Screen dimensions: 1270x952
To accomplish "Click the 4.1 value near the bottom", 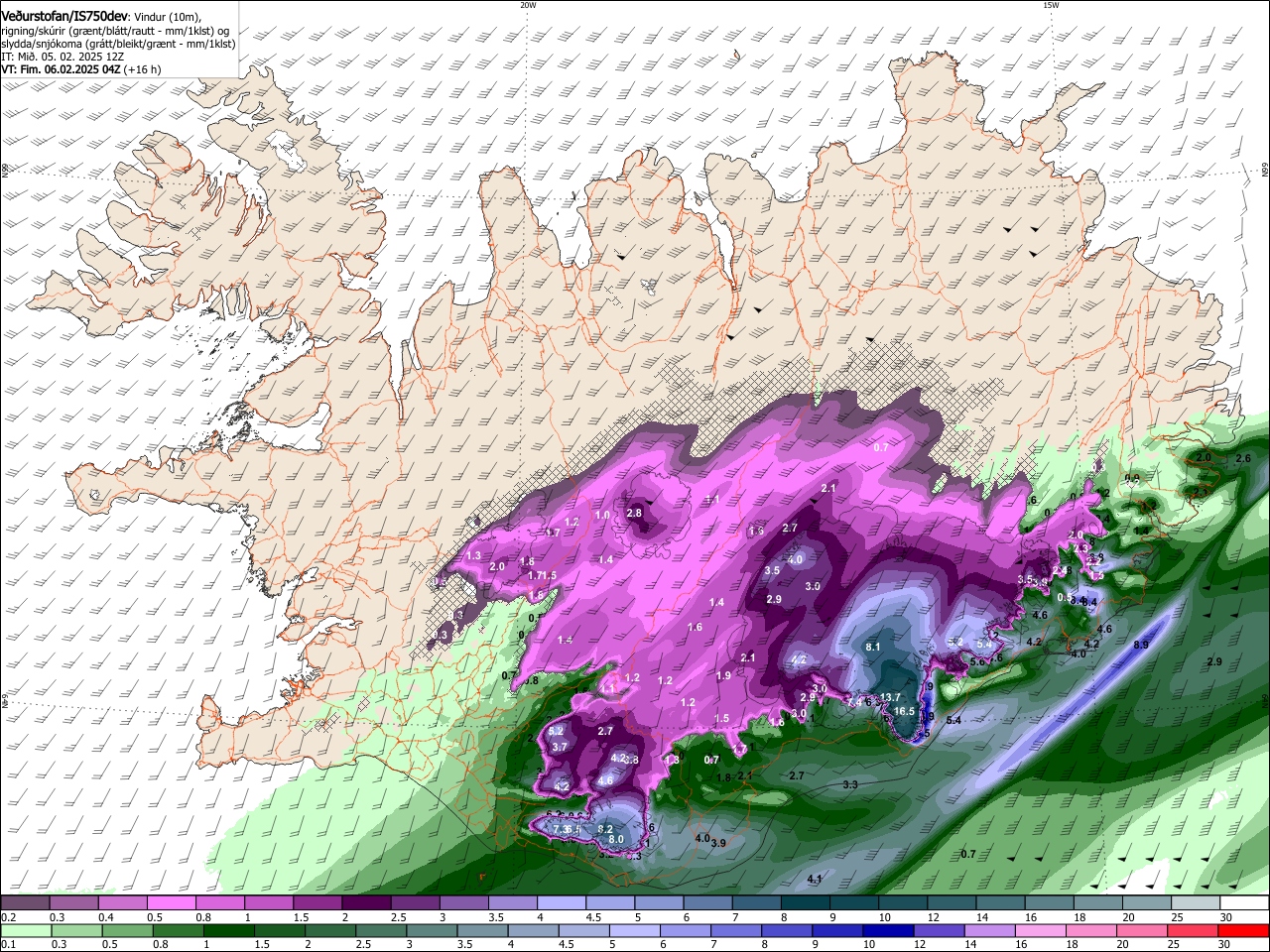I will coord(816,879).
